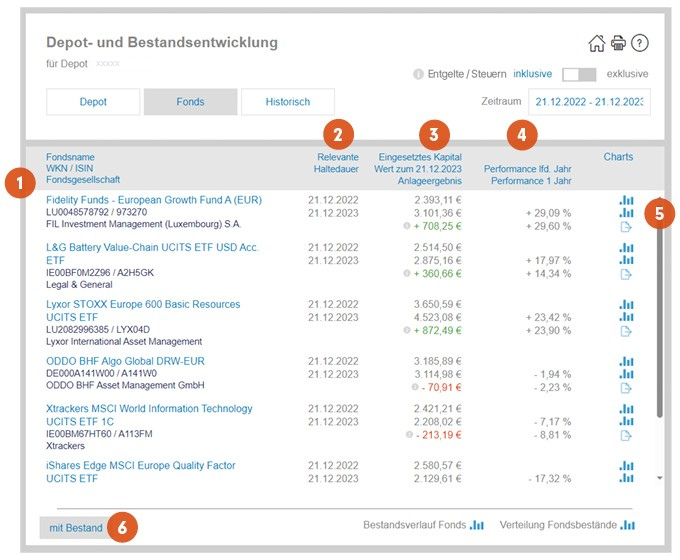Open document icon for Xtrackers ETF
This screenshot has width=680, height=560.
click(x=626, y=436)
